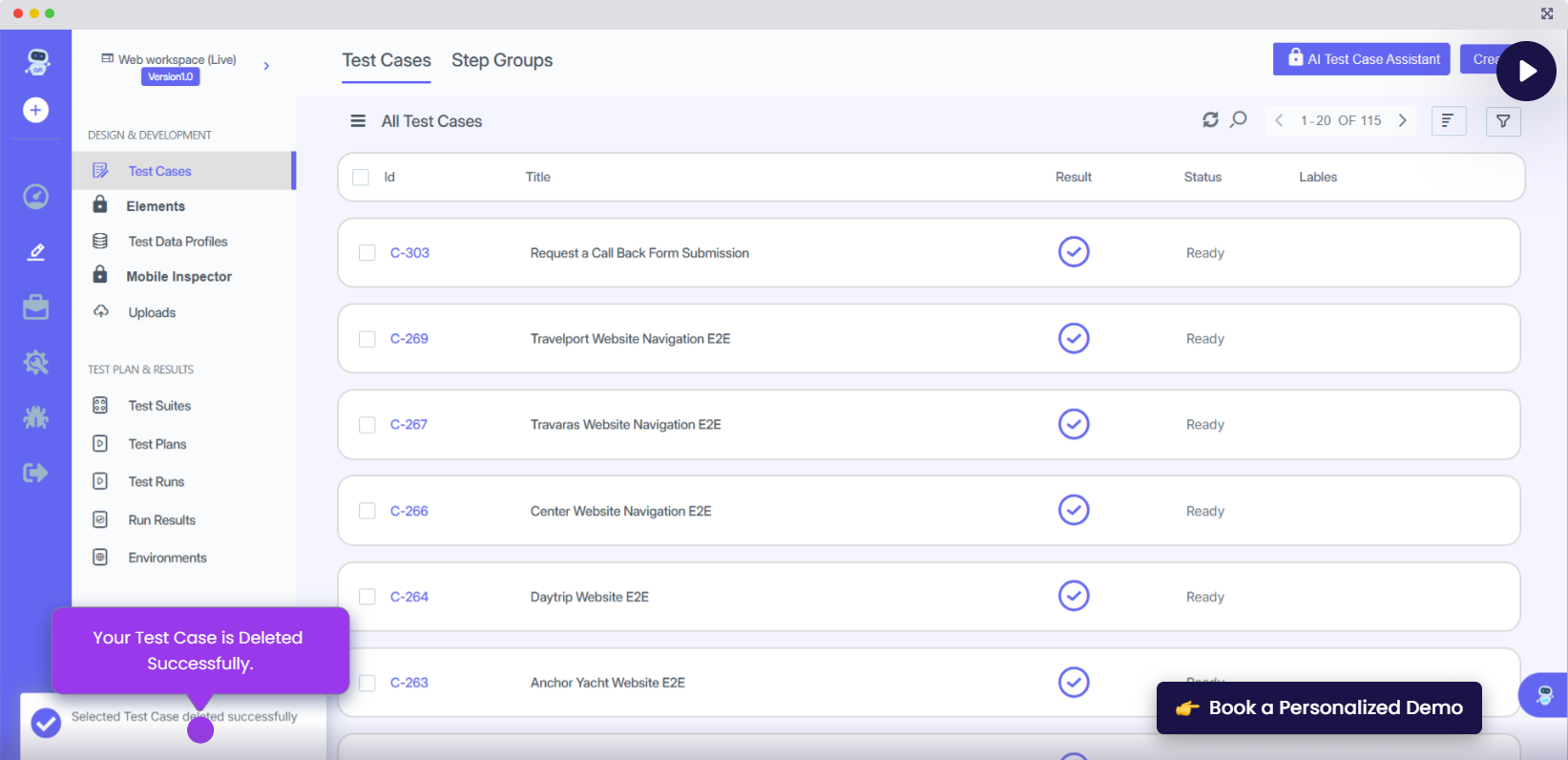Open Test Suites in the sidebar

coord(159,406)
